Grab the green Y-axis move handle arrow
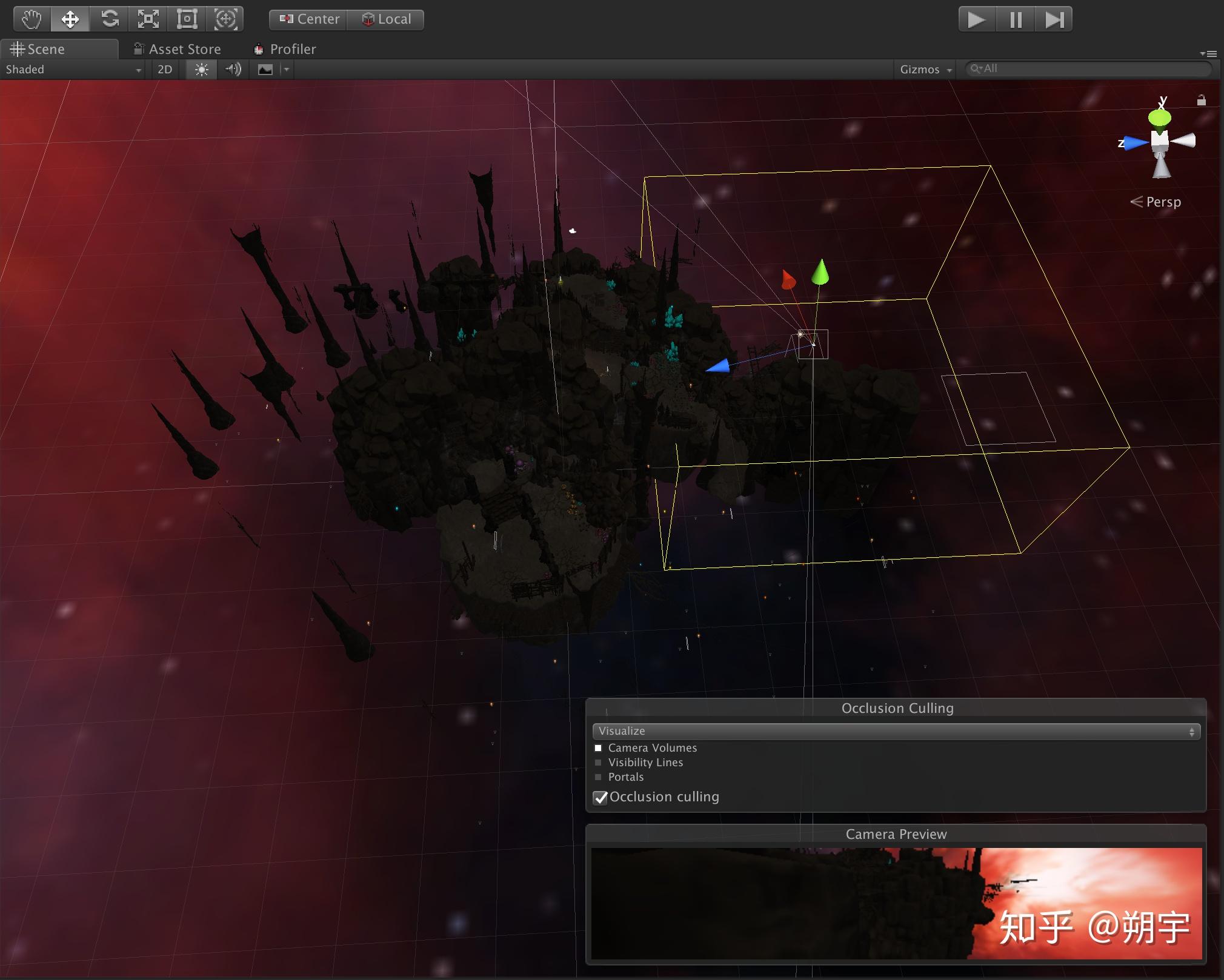 click(x=820, y=272)
